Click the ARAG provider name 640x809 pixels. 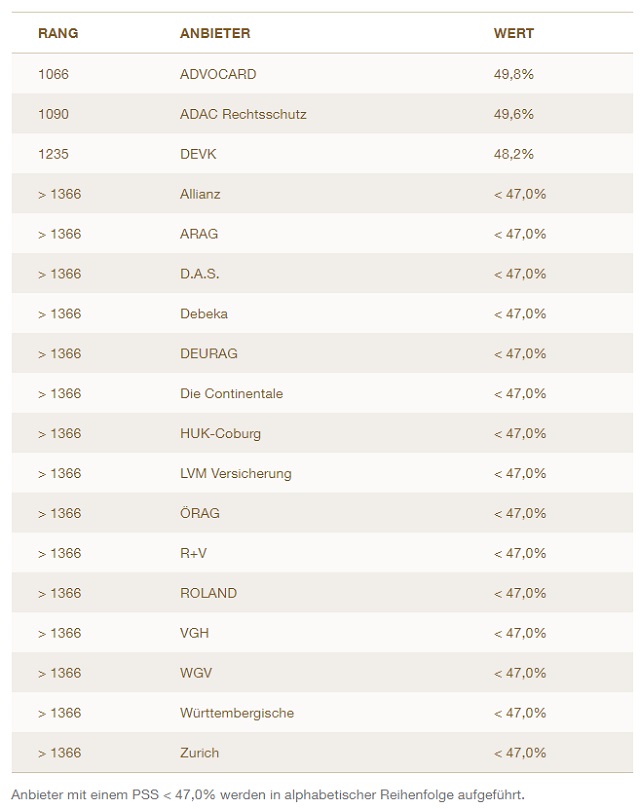[199, 234]
